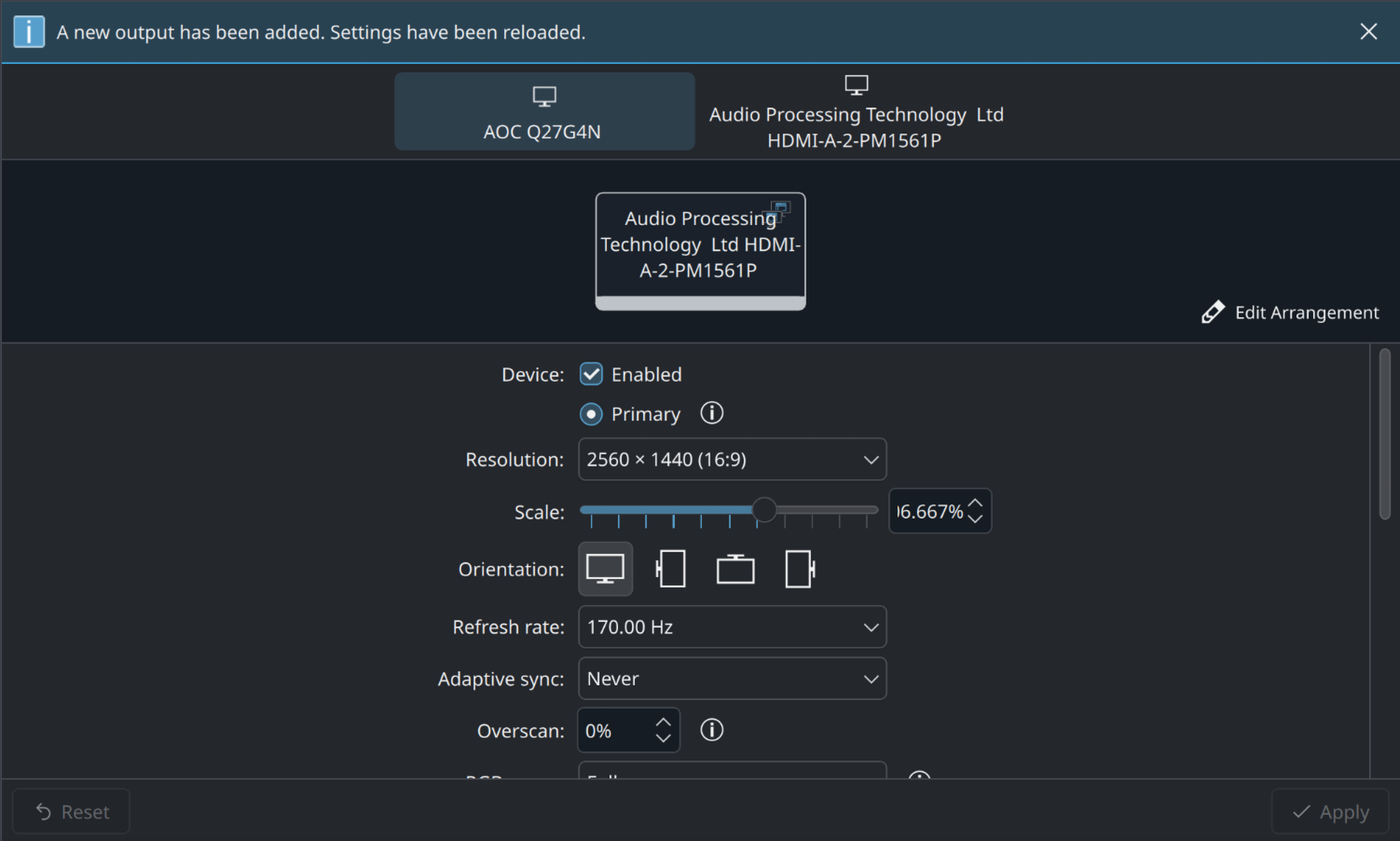The image size is (1400, 841).
Task: Click info icon next to Overscan
Action: point(711,730)
